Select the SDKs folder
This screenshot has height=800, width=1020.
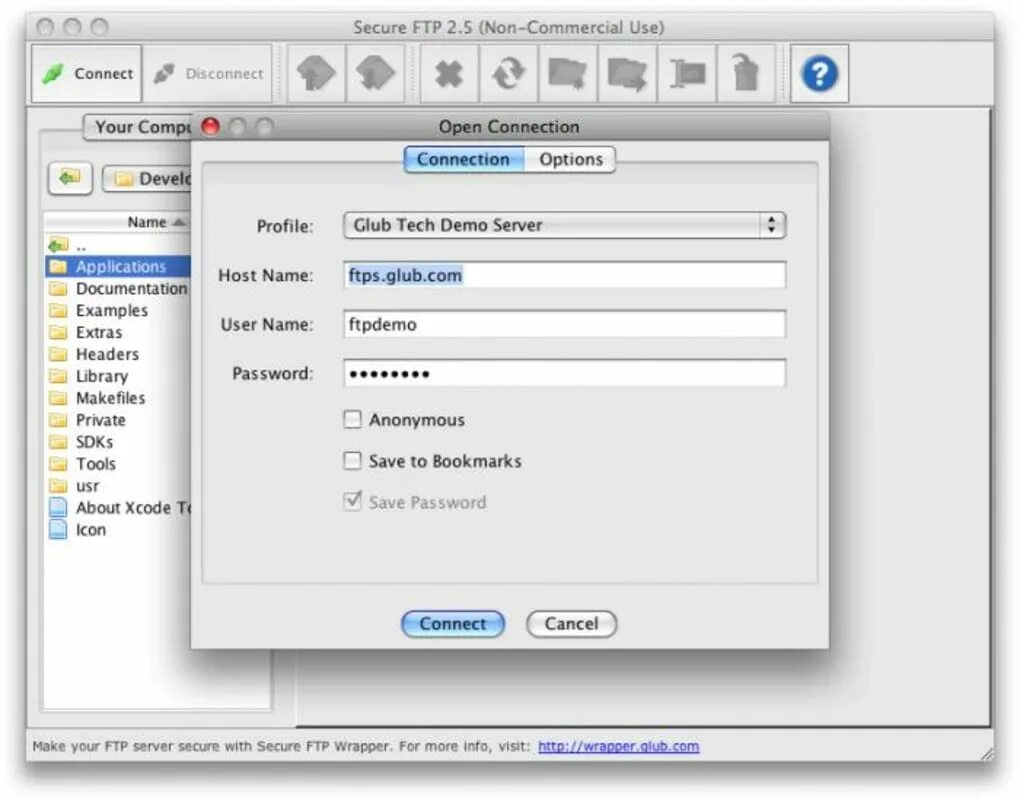pos(117,442)
